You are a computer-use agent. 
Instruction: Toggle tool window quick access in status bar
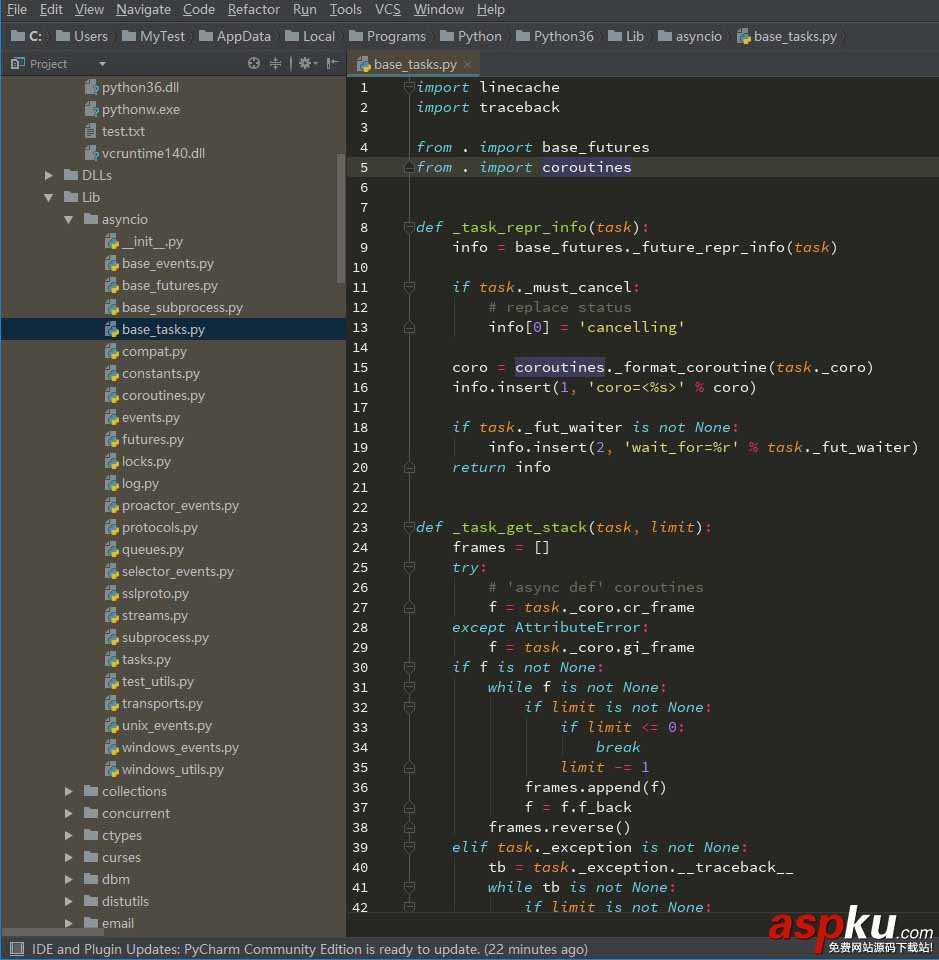17,949
